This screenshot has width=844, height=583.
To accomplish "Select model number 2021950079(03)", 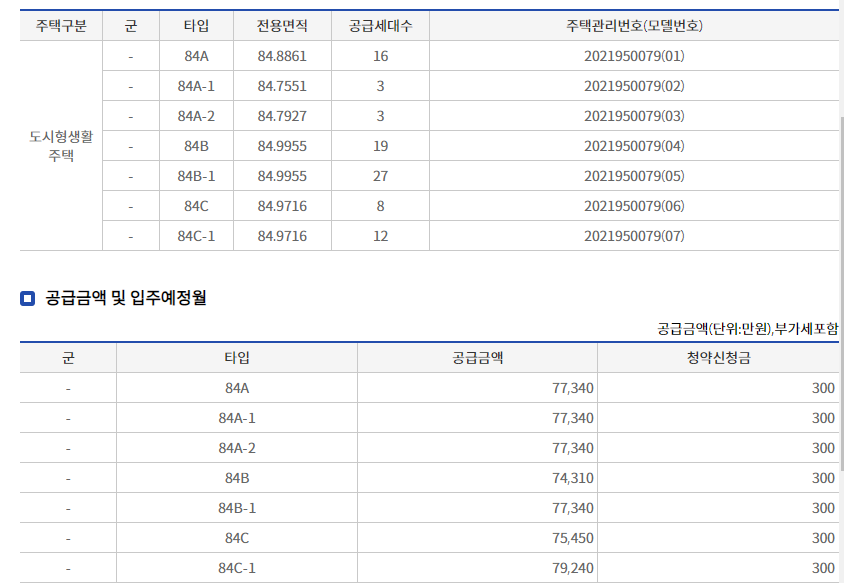I will 634,116.
